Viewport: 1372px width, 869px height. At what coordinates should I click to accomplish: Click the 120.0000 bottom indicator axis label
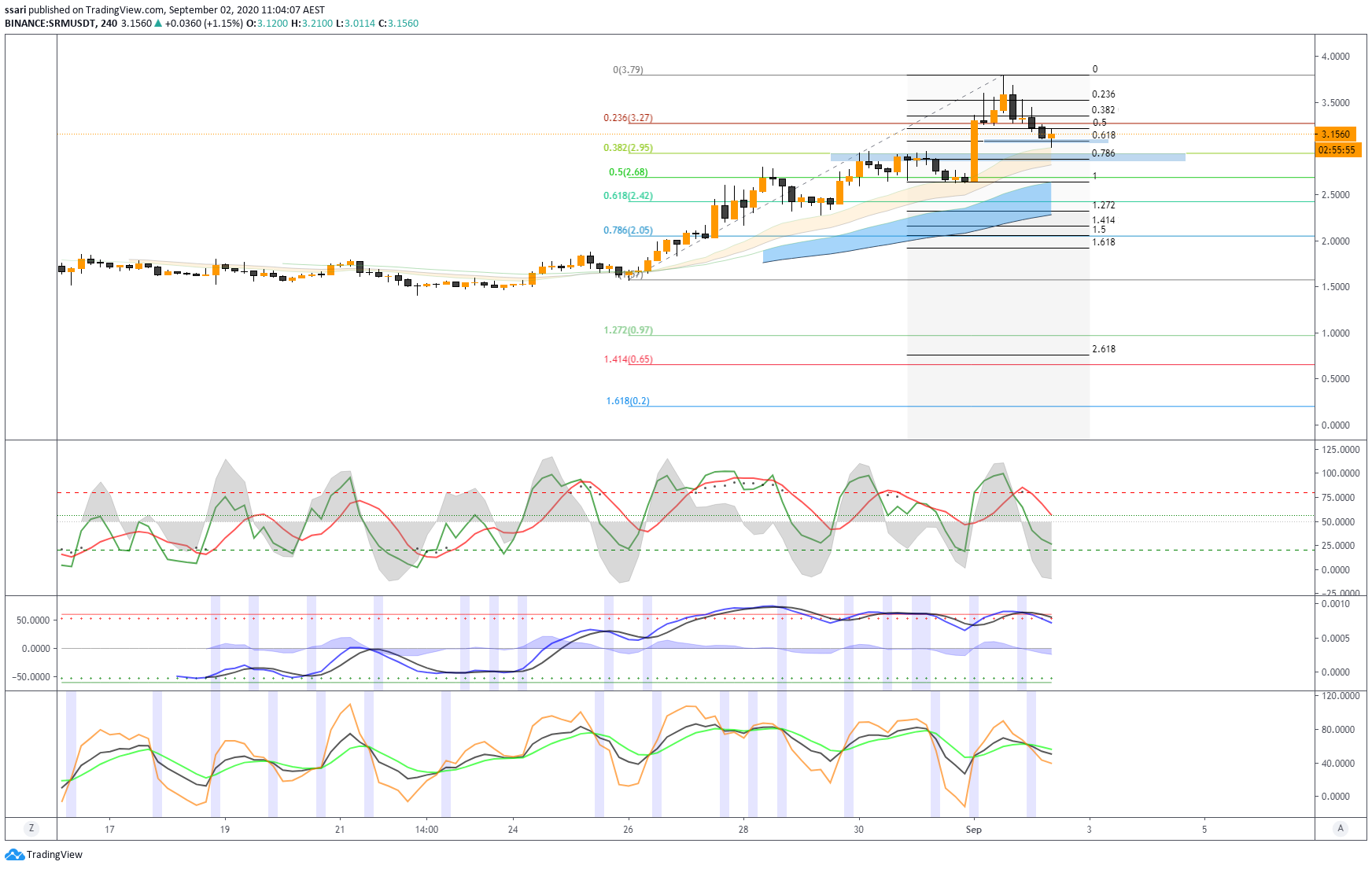coord(1341,696)
